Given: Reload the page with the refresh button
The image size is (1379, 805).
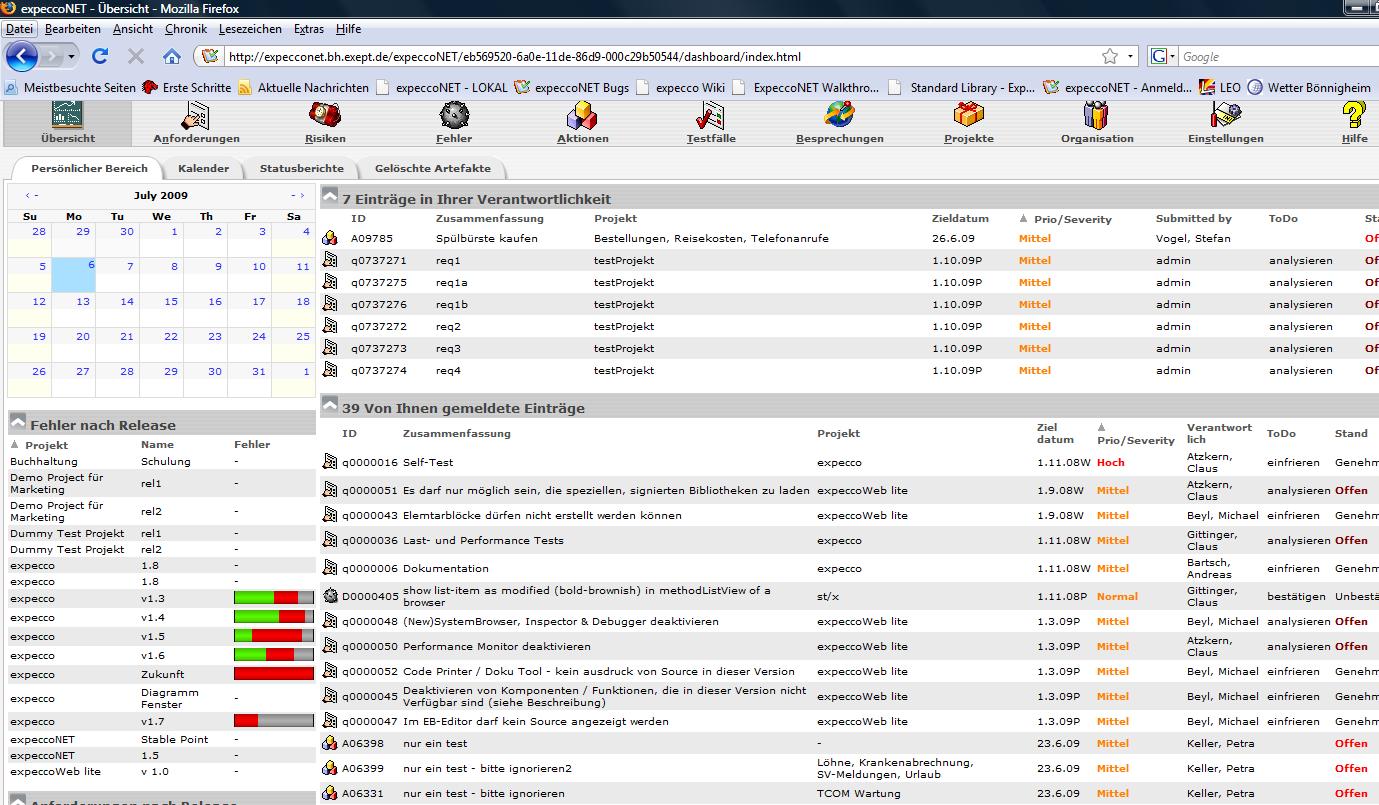Looking at the screenshot, I should coord(99,56).
